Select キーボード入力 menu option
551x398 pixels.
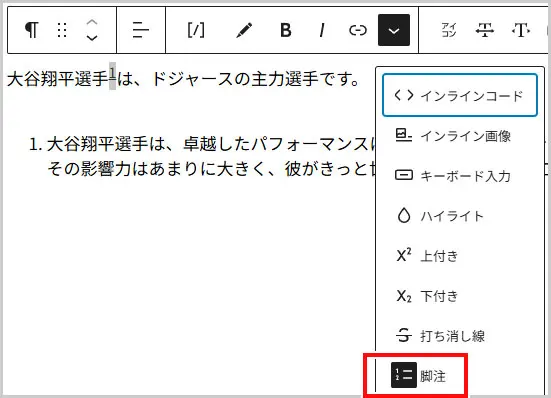pyautogui.click(x=460, y=176)
